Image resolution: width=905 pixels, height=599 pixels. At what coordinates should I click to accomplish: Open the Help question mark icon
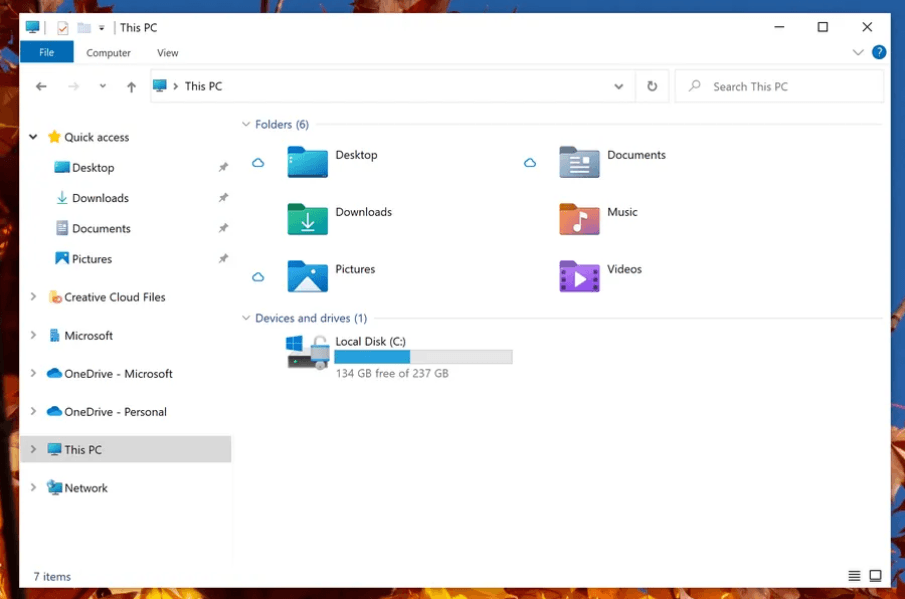click(878, 53)
